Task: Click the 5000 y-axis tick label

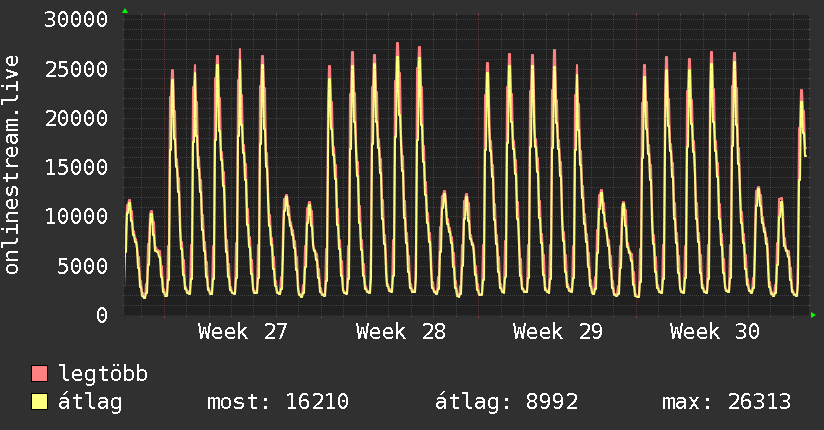Action: point(83,266)
